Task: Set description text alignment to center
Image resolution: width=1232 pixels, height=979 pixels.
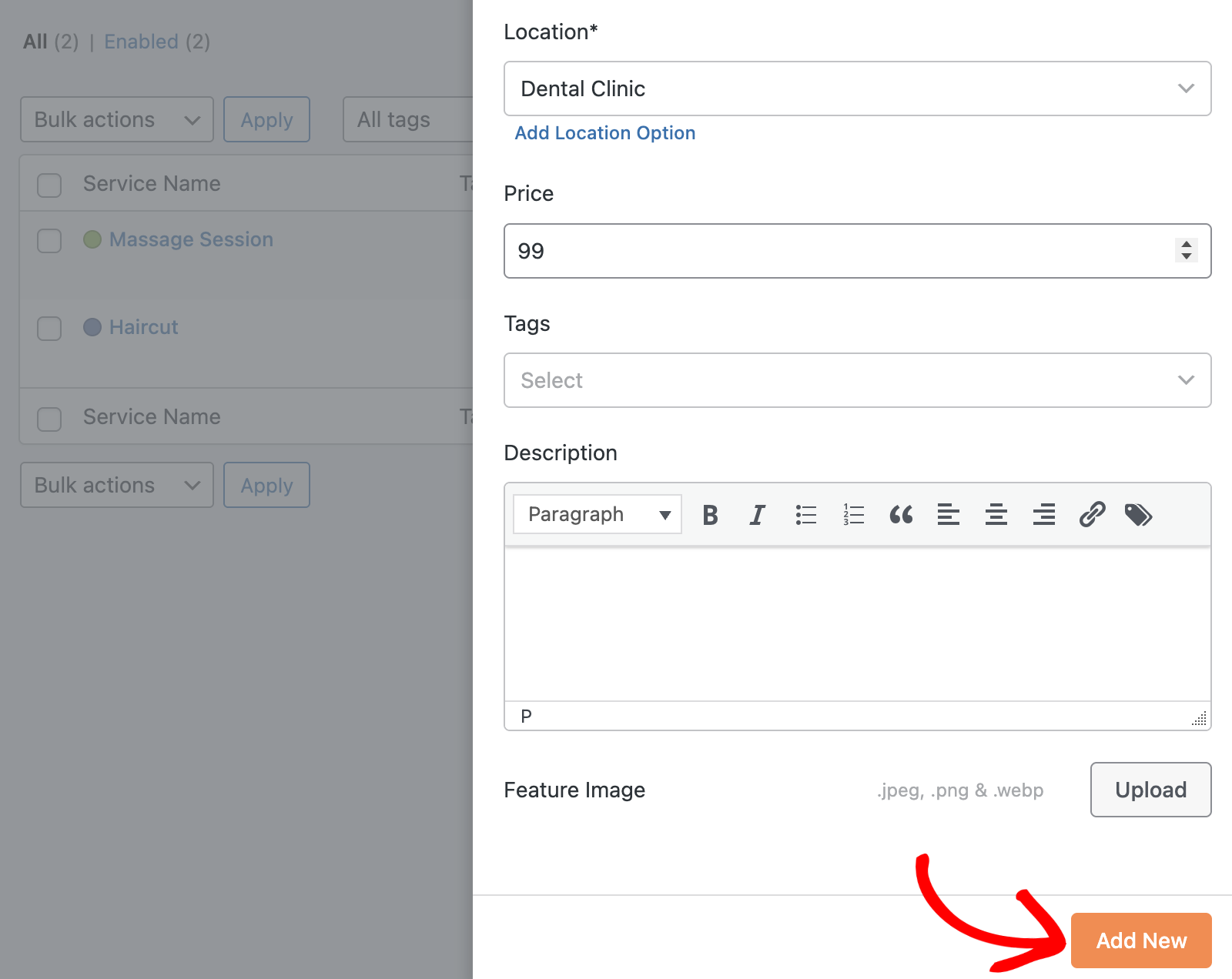Action: 996,514
